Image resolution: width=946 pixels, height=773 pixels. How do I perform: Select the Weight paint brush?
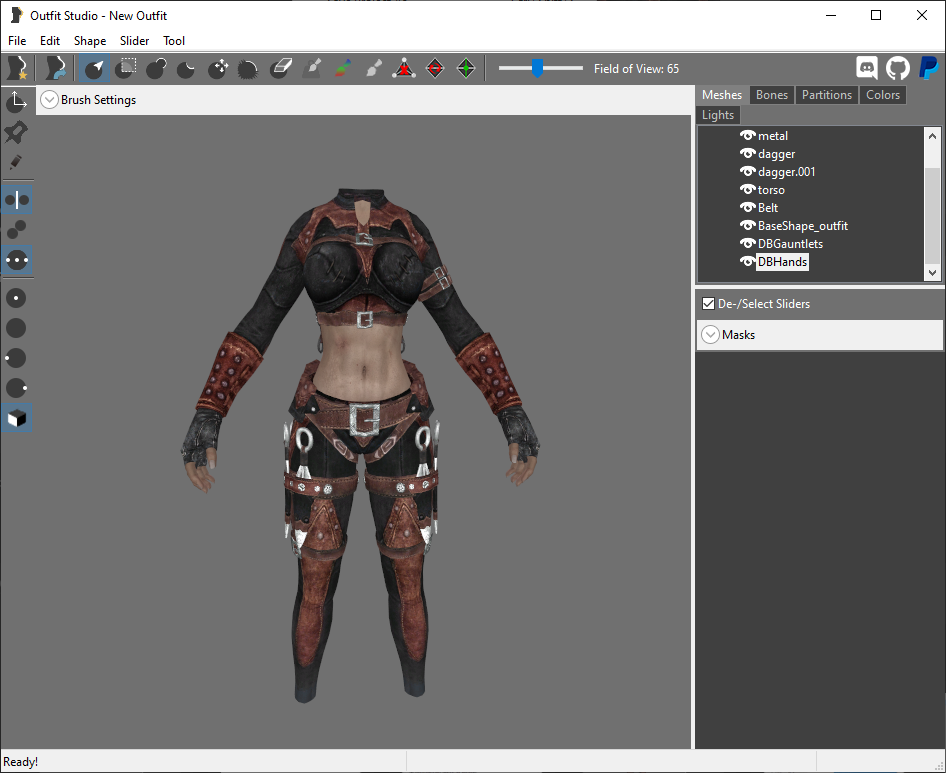pos(312,68)
